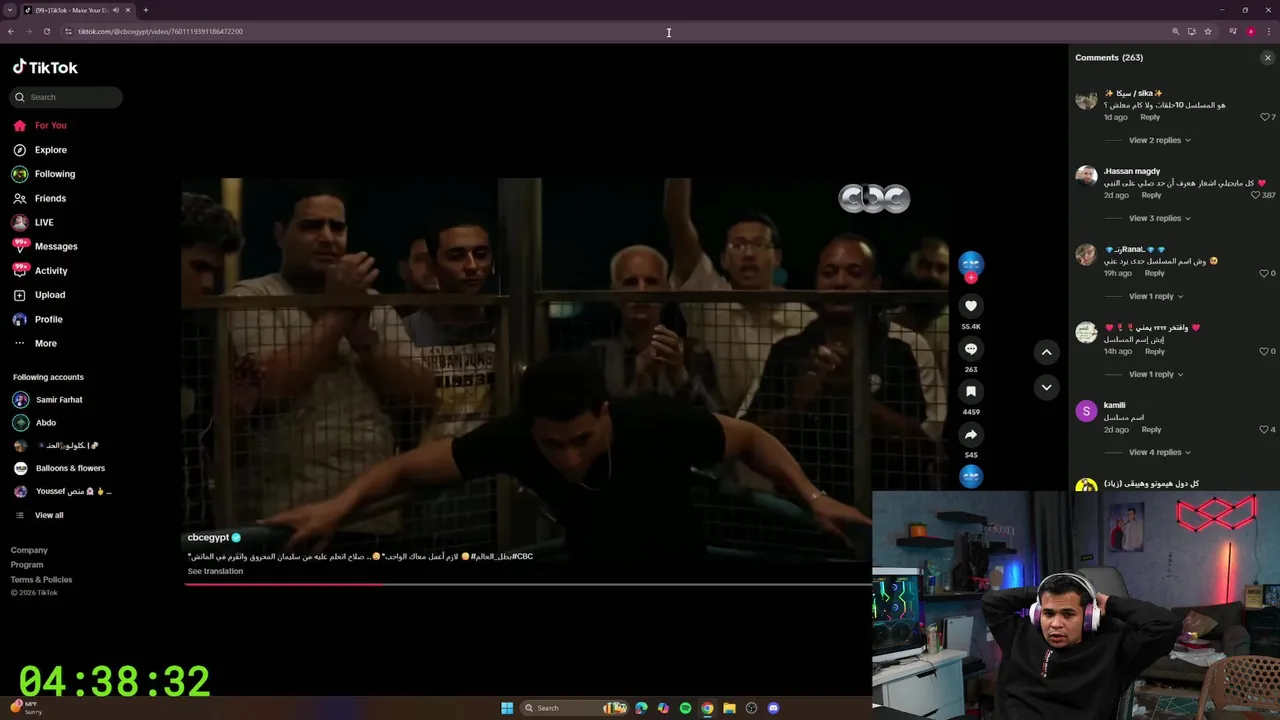Follow the creator using the red plus
Image resolution: width=1280 pixels, height=720 pixels.
[971, 278]
